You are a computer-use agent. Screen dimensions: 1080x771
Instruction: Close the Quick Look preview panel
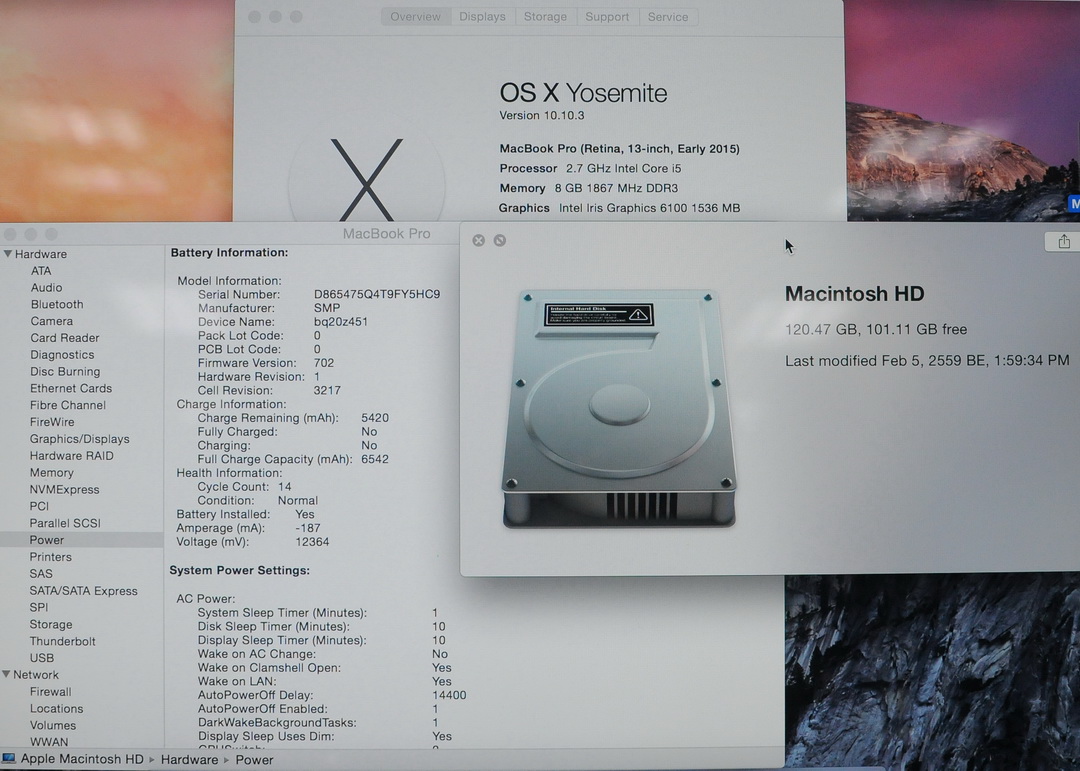click(x=479, y=240)
